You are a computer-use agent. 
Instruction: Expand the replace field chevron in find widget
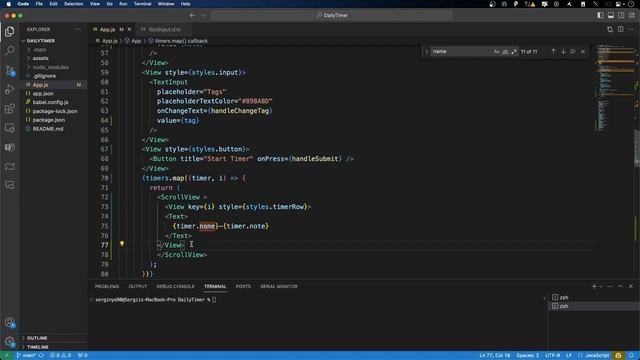click(427, 51)
